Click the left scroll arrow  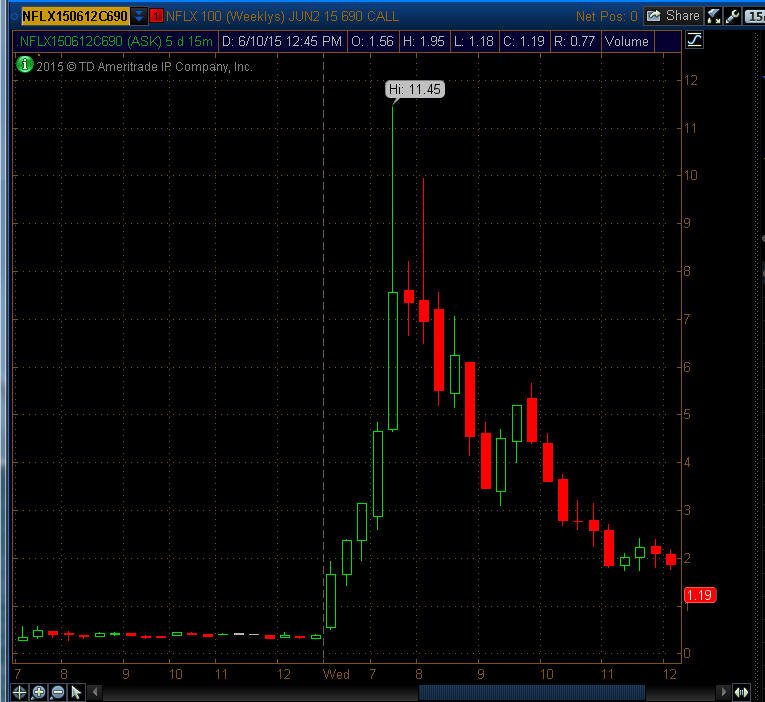pyautogui.click(x=95, y=692)
